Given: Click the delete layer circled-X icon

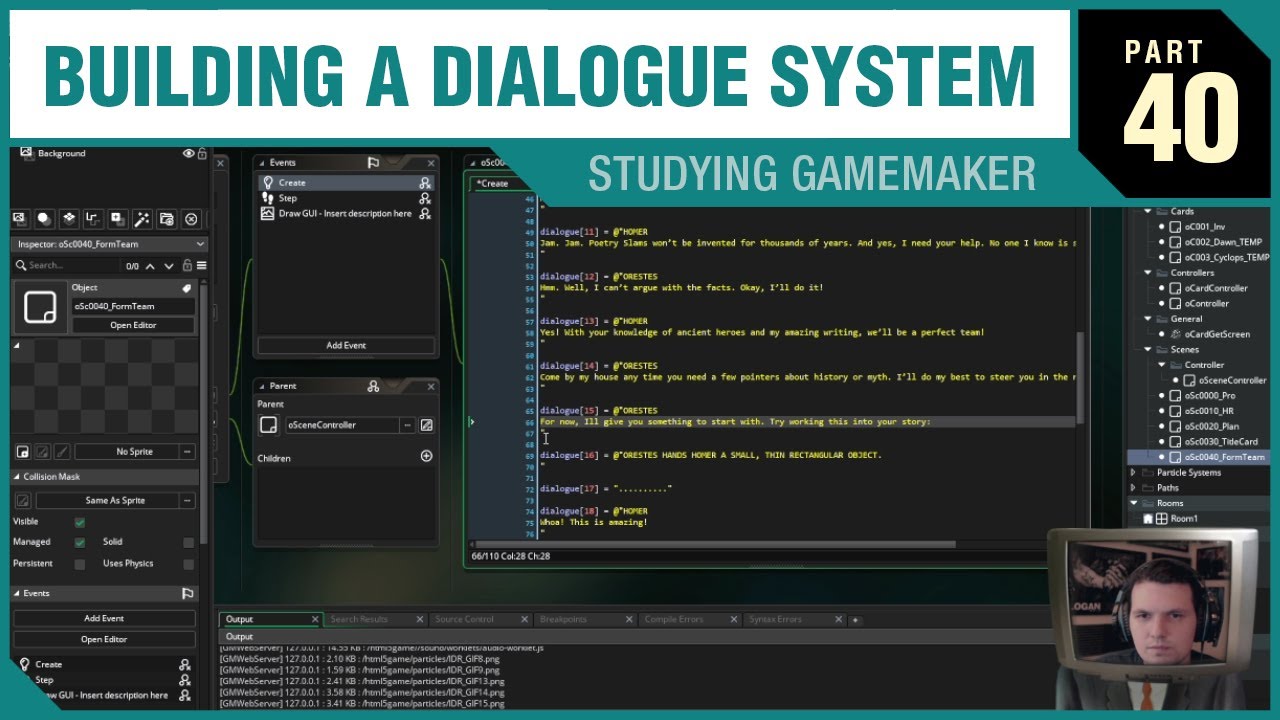Looking at the screenshot, I should 191,218.
